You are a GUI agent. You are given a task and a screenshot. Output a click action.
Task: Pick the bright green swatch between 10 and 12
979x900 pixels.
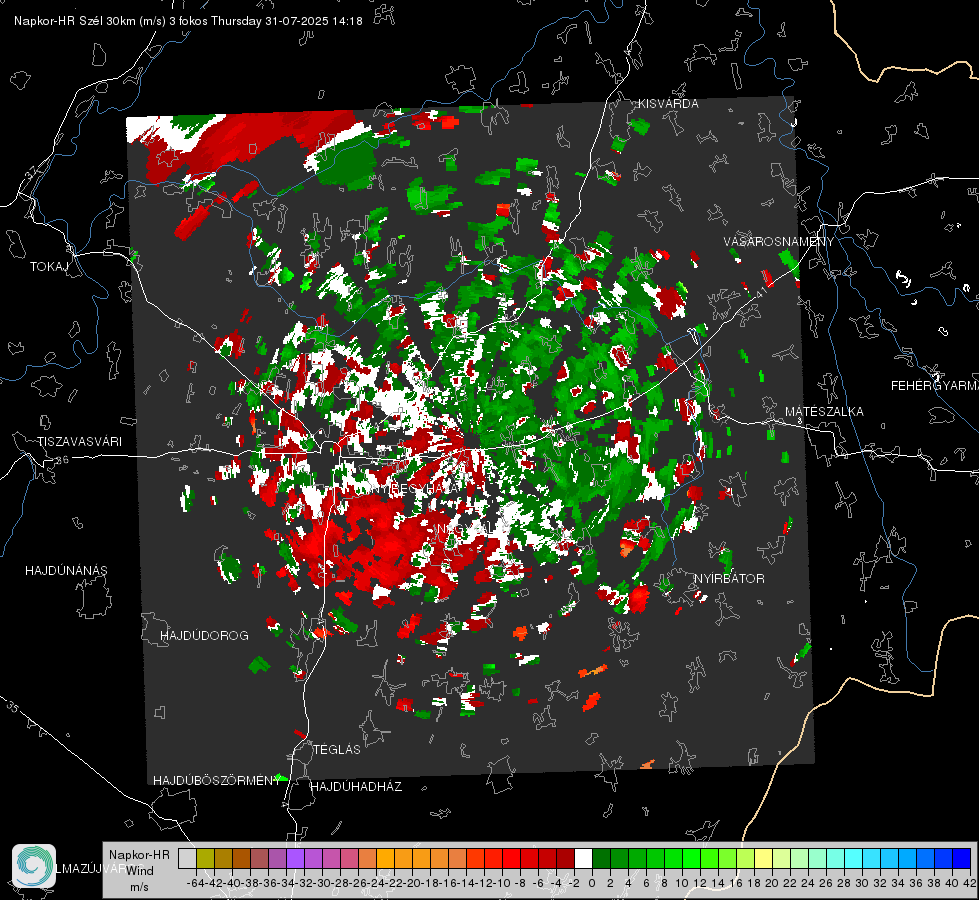click(x=691, y=858)
